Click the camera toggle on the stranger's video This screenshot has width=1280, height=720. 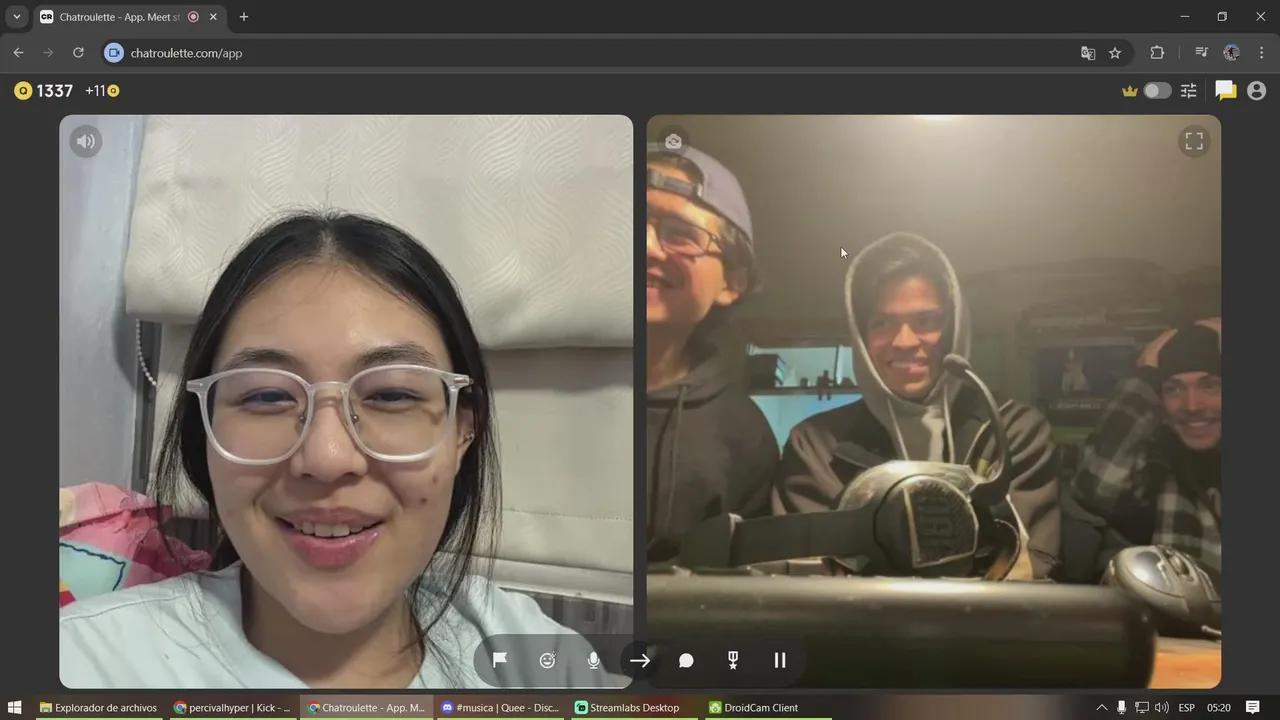(x=674, y=141)
